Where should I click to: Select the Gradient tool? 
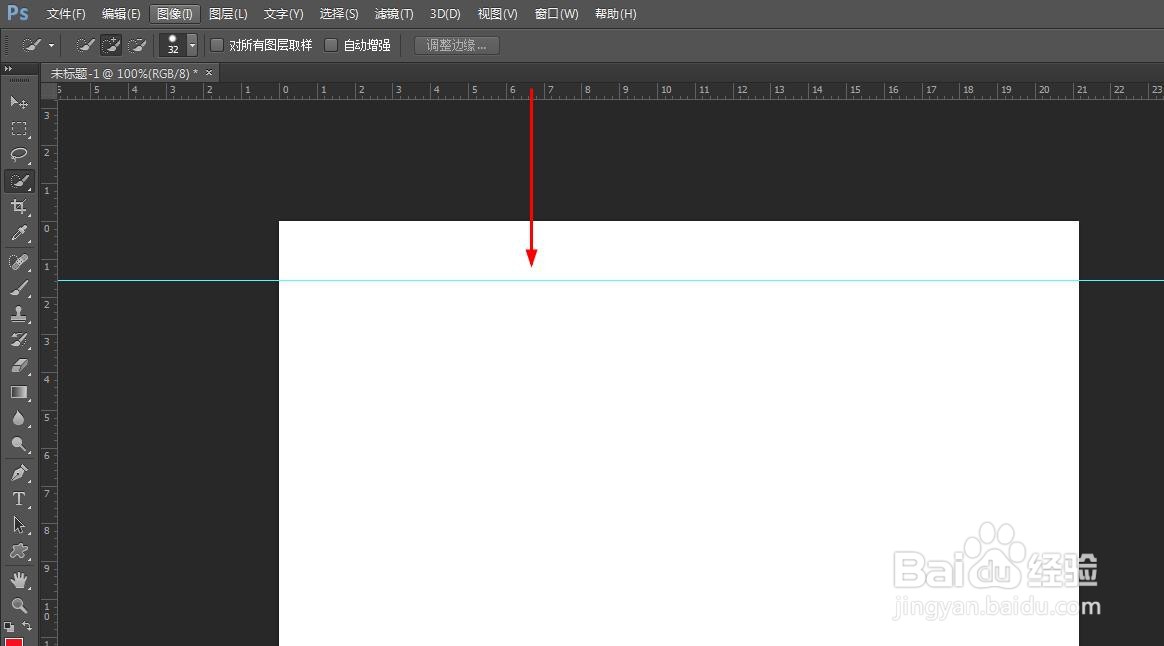(19, 392)
